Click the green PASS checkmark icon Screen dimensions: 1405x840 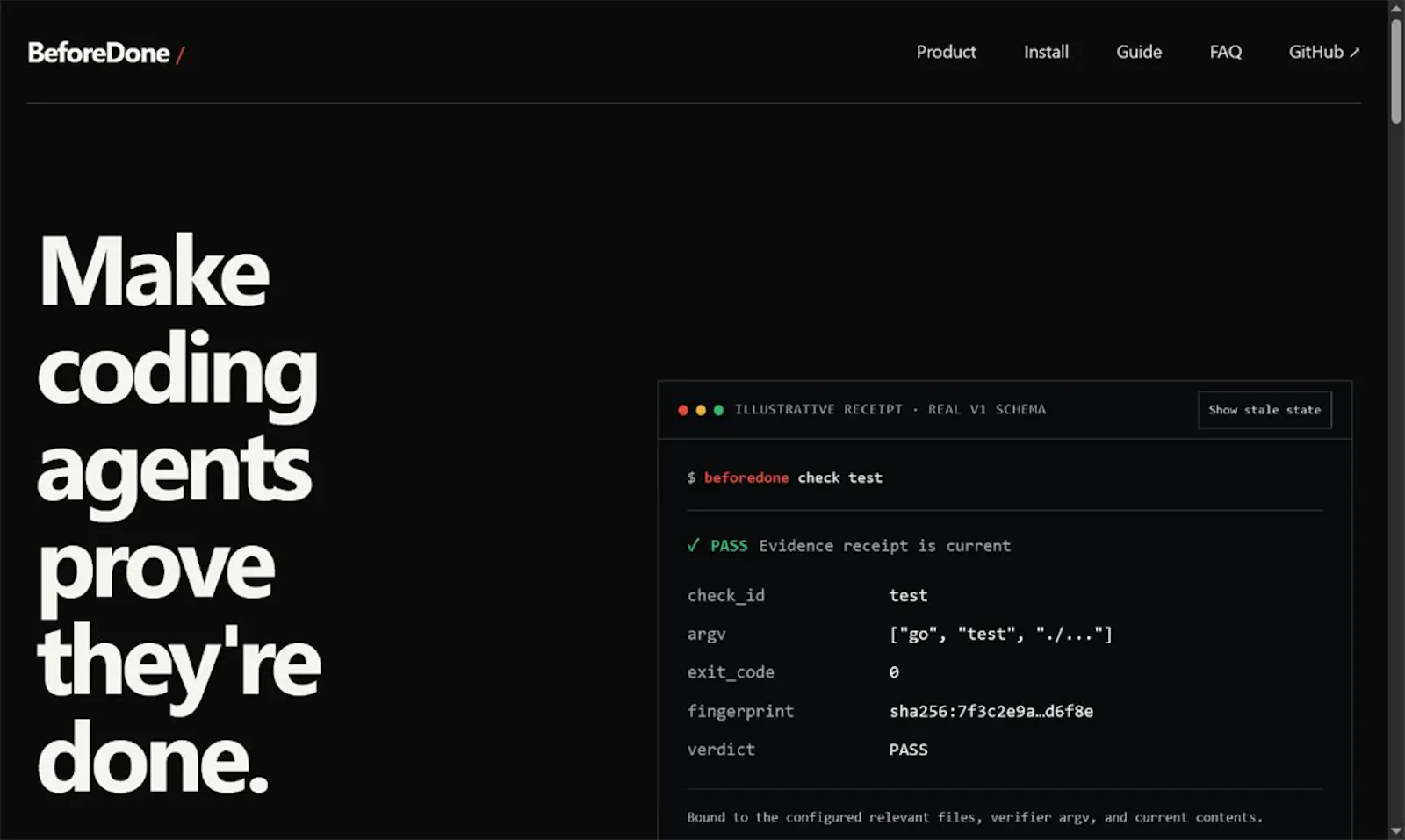[694, 545]
